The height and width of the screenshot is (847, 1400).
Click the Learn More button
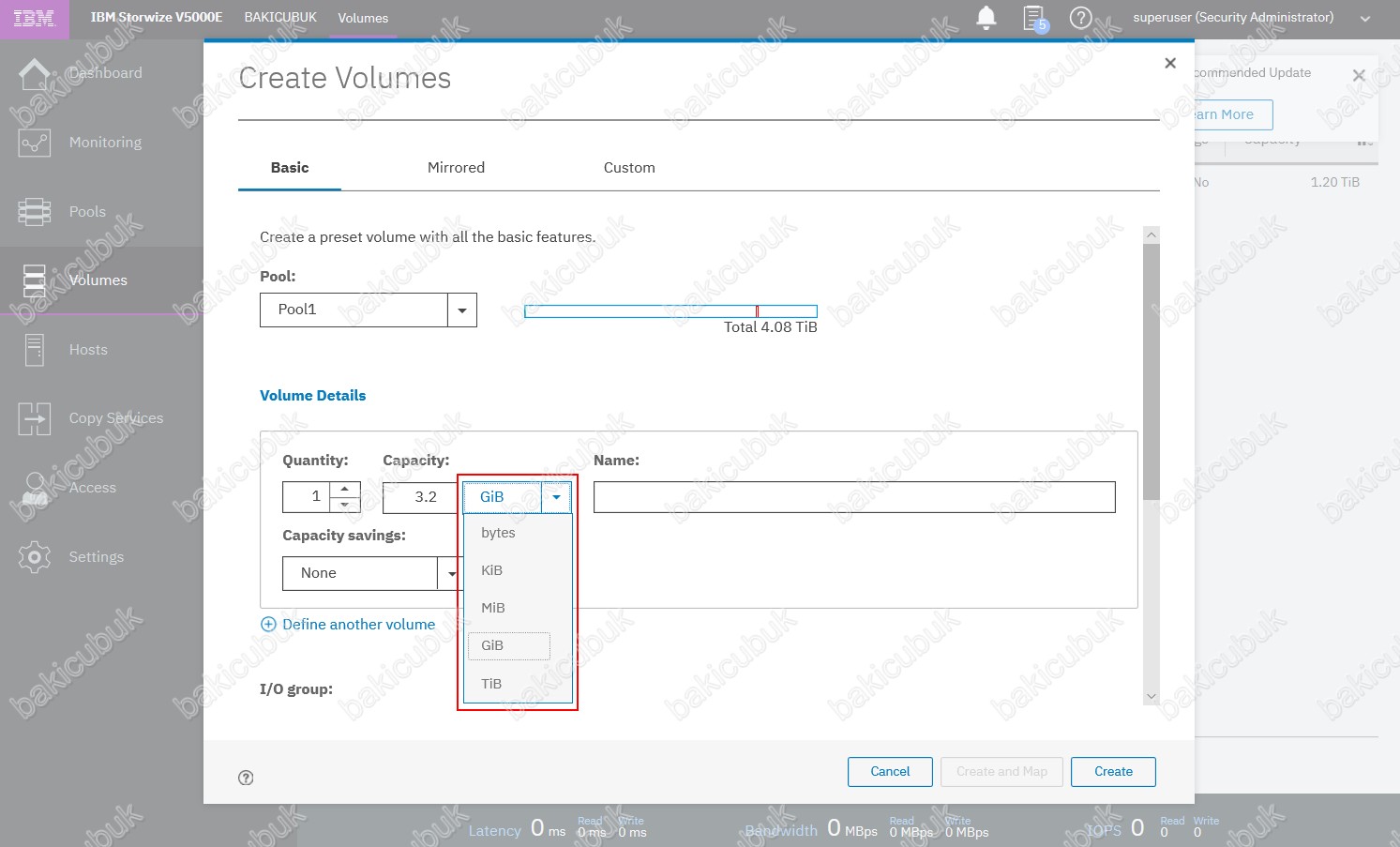tap(1232, 114)
